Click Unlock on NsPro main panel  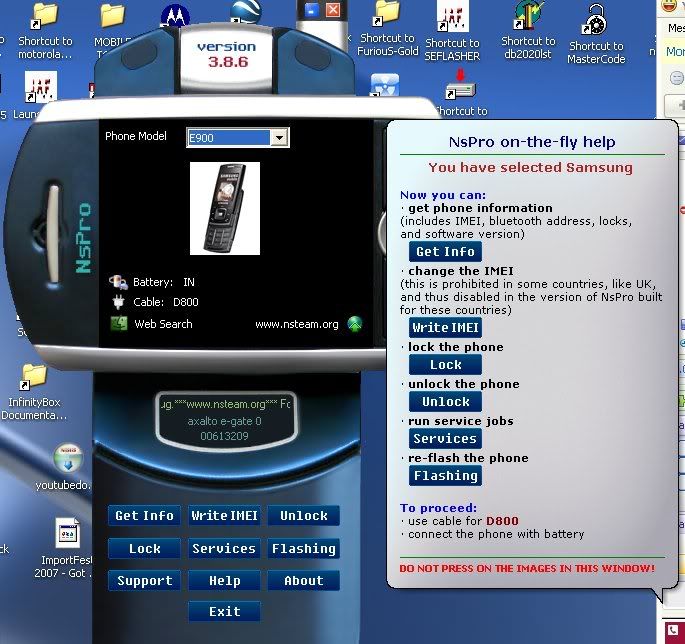point(304,516)
